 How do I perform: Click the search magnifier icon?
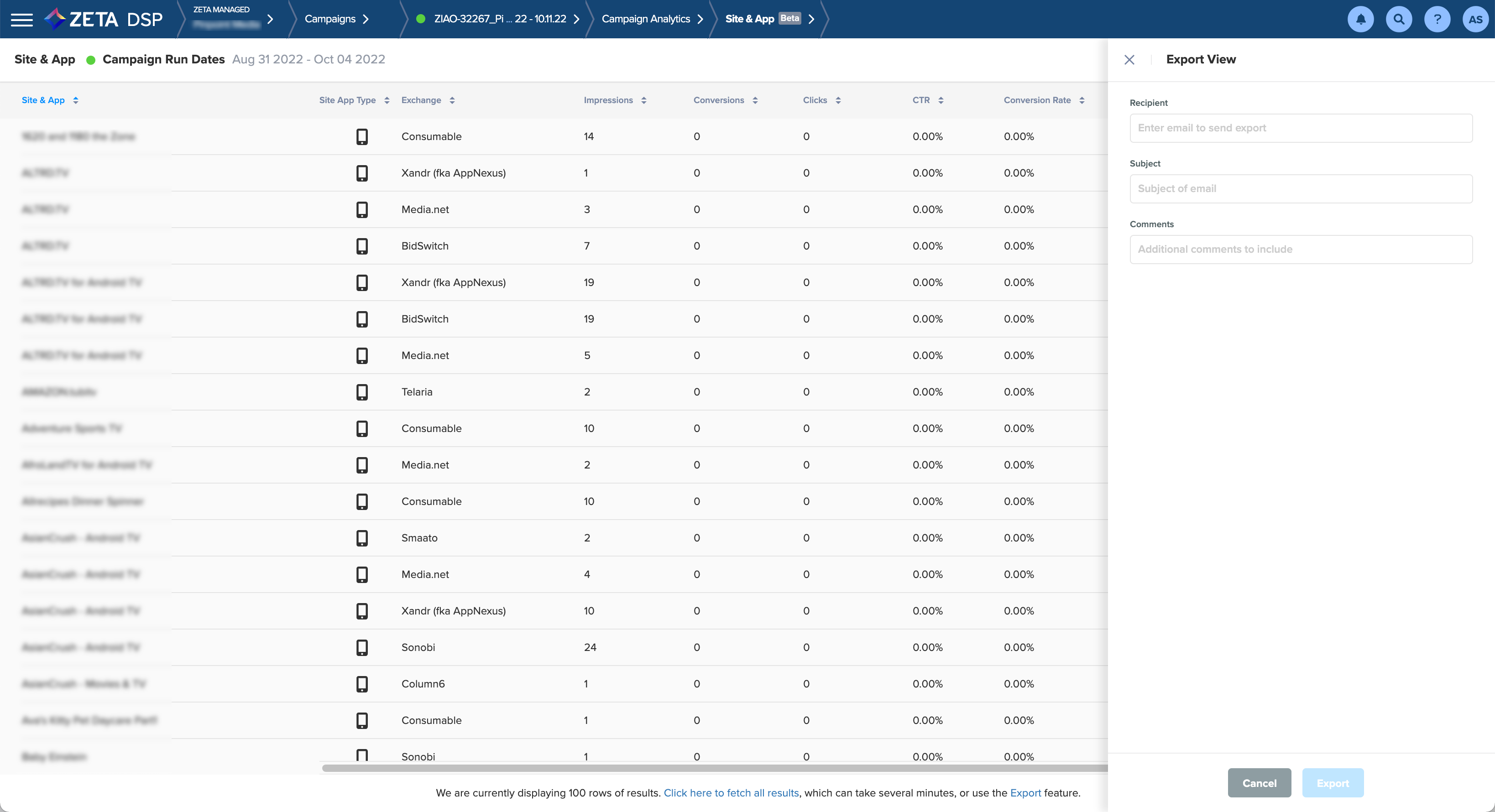click(x=1399, y=19)
